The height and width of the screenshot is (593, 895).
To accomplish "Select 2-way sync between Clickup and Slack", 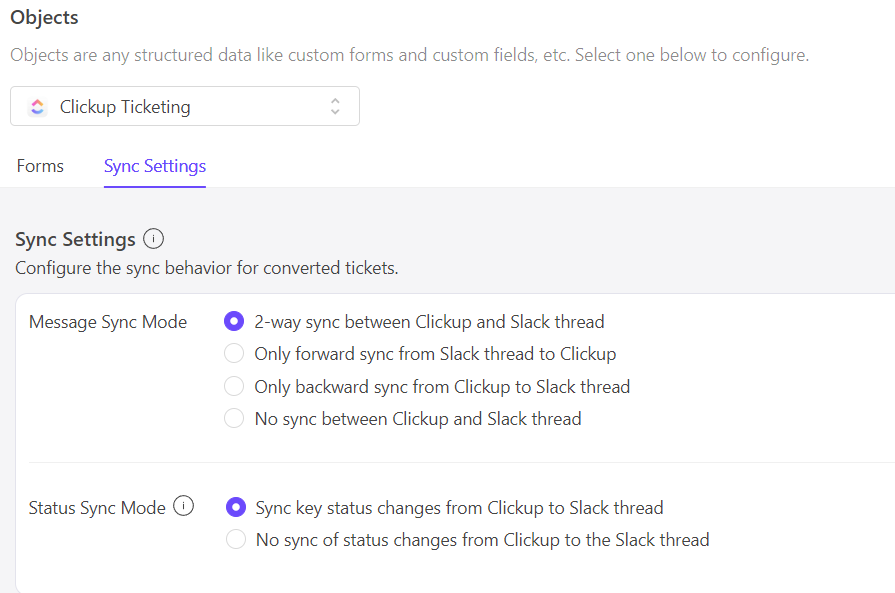I will pyautogui.click(x=234, y=322).
